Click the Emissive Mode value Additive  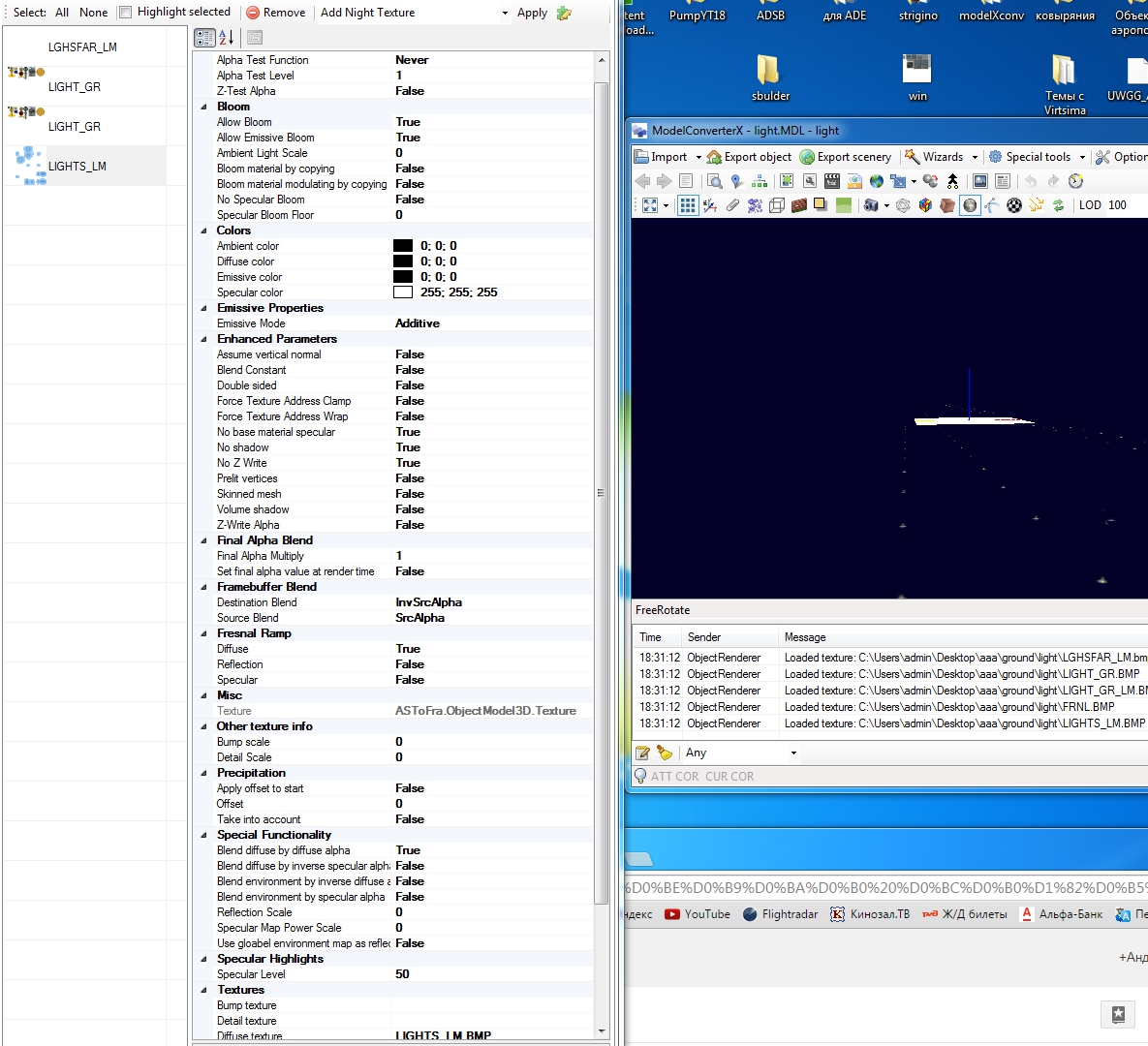click(418, 323)
